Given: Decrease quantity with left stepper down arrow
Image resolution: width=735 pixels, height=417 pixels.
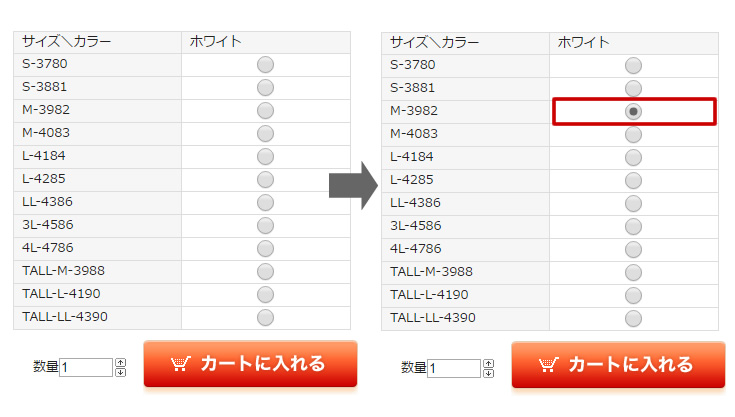Looking at the screenshot, I should pos(120,372).
